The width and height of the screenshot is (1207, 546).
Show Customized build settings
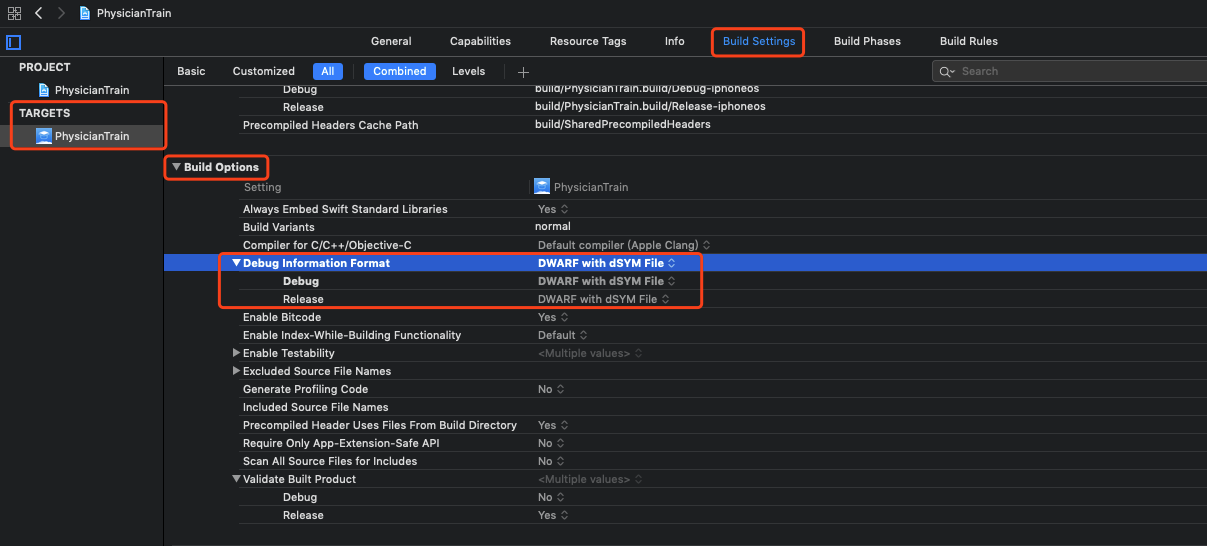pyautogui.click(x=264, y=71)
